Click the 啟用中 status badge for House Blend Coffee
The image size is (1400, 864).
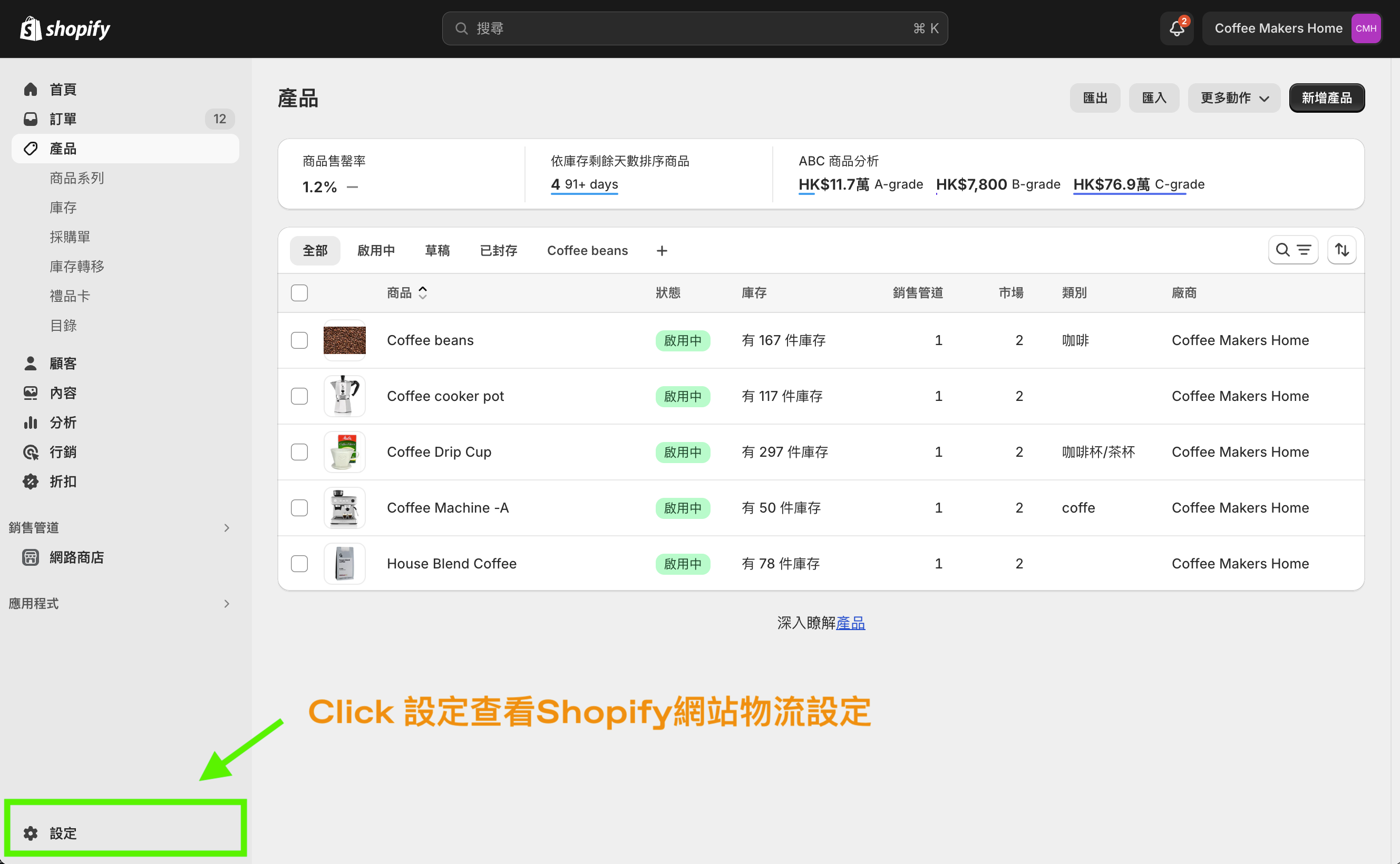point(683,564)
